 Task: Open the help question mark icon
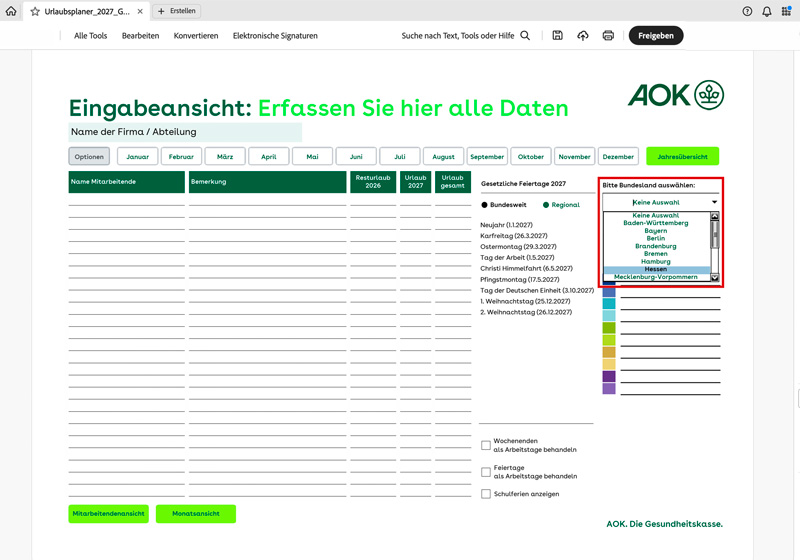[747, 11]
